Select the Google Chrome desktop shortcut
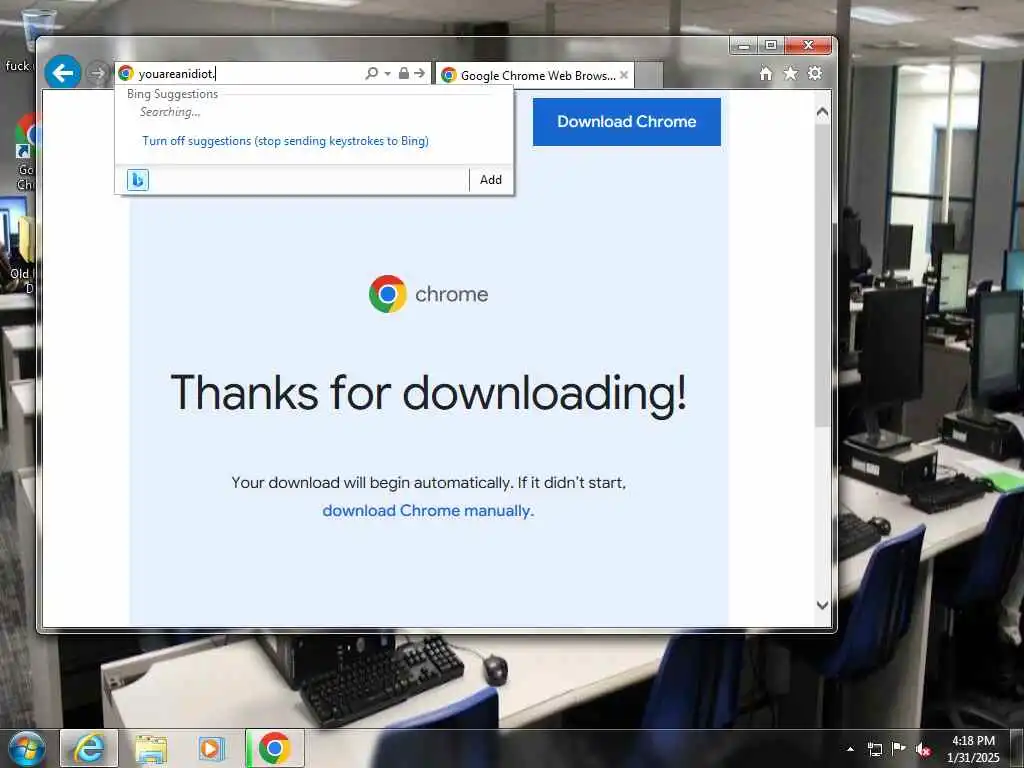Screen dimensions: 1024x768 click(26, 152)
